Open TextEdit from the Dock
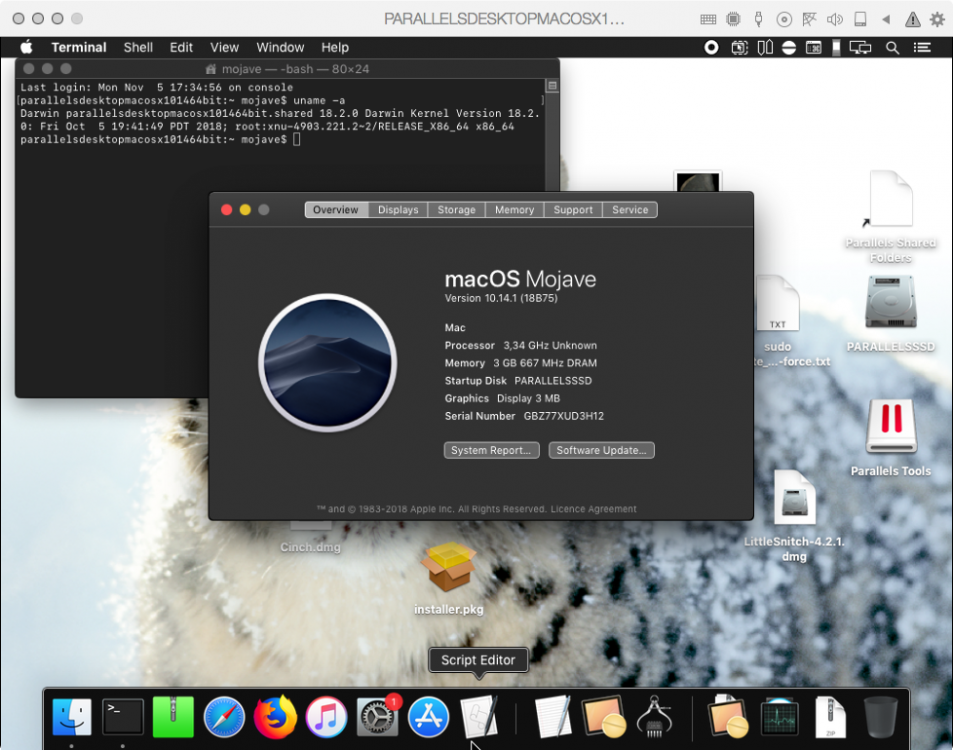953x750 pixels. tap(552, 717)
